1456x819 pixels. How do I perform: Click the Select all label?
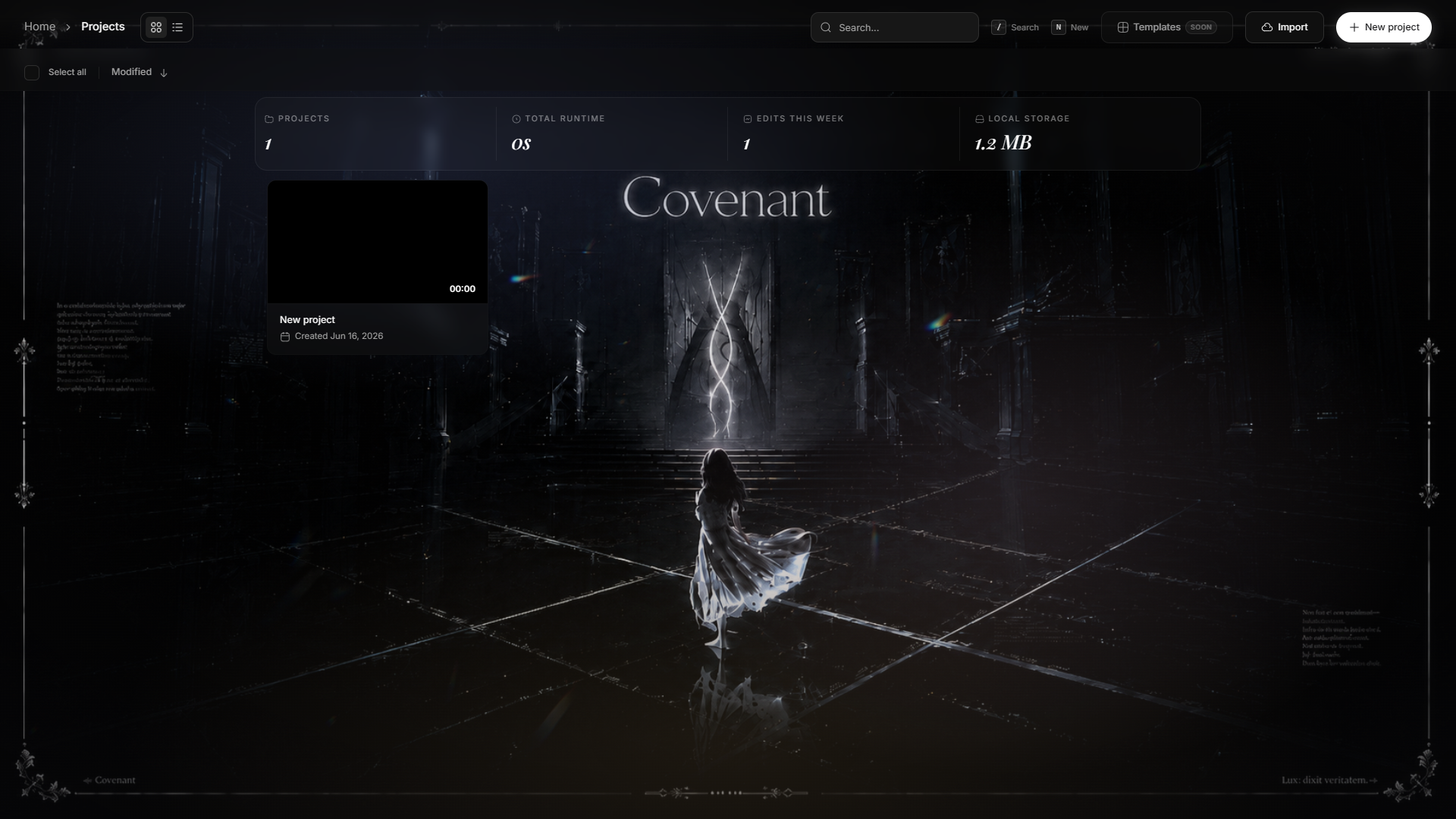(67, 72)
